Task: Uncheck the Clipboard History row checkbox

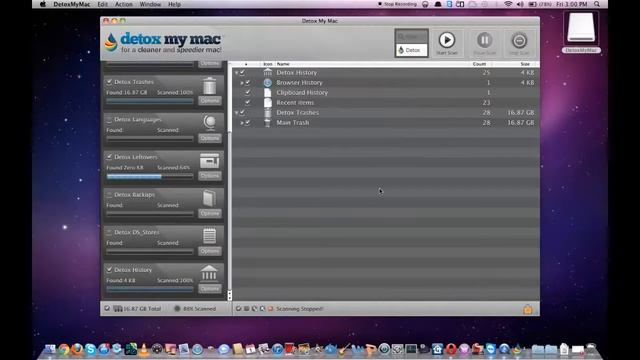Action: (x=247, y=93)
